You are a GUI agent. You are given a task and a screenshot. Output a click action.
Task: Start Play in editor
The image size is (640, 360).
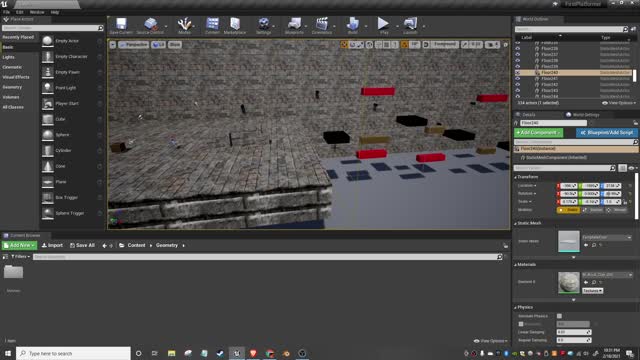[383, 24]
